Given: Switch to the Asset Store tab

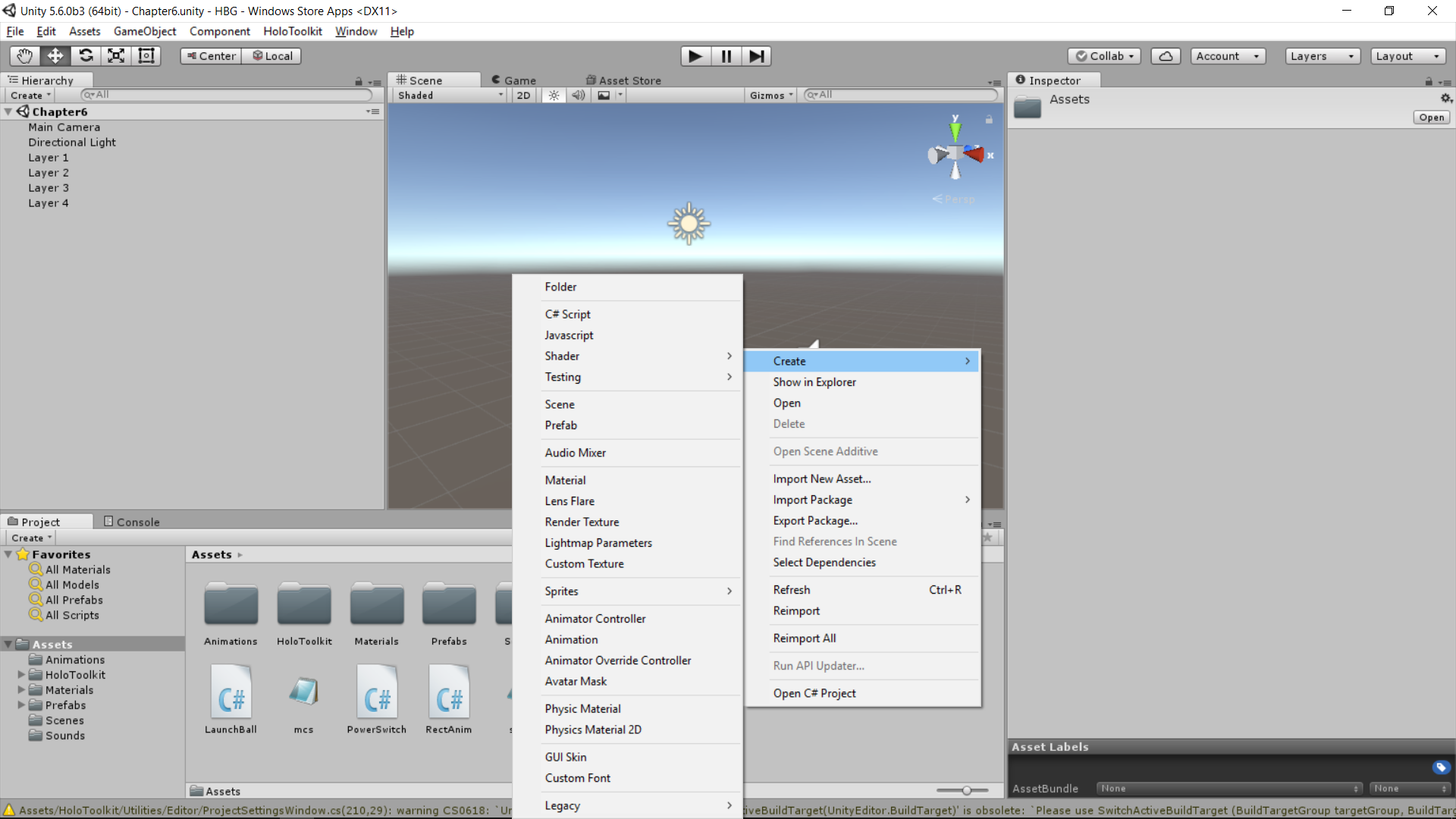Looking at the screenshot, I should click(x=623, y=80).
